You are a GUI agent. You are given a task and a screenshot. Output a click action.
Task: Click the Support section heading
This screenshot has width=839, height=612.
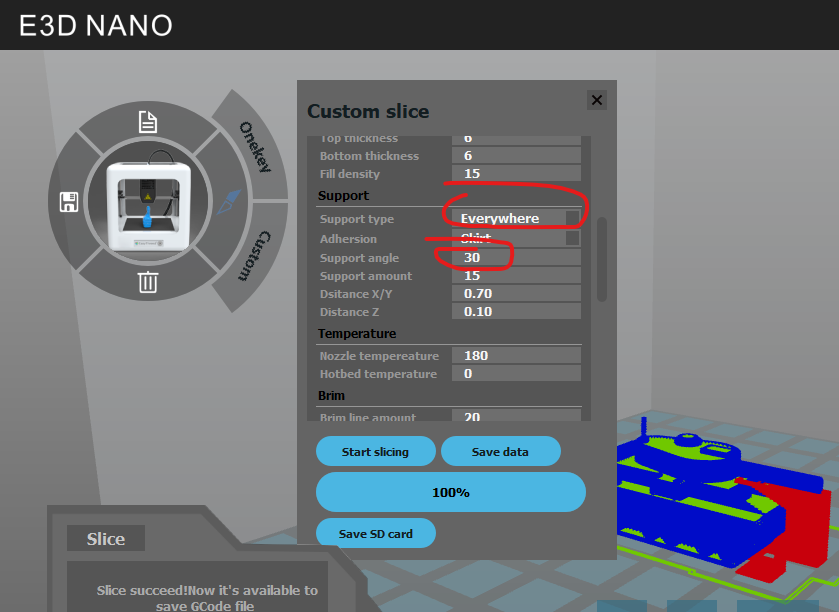pos(344,196)
